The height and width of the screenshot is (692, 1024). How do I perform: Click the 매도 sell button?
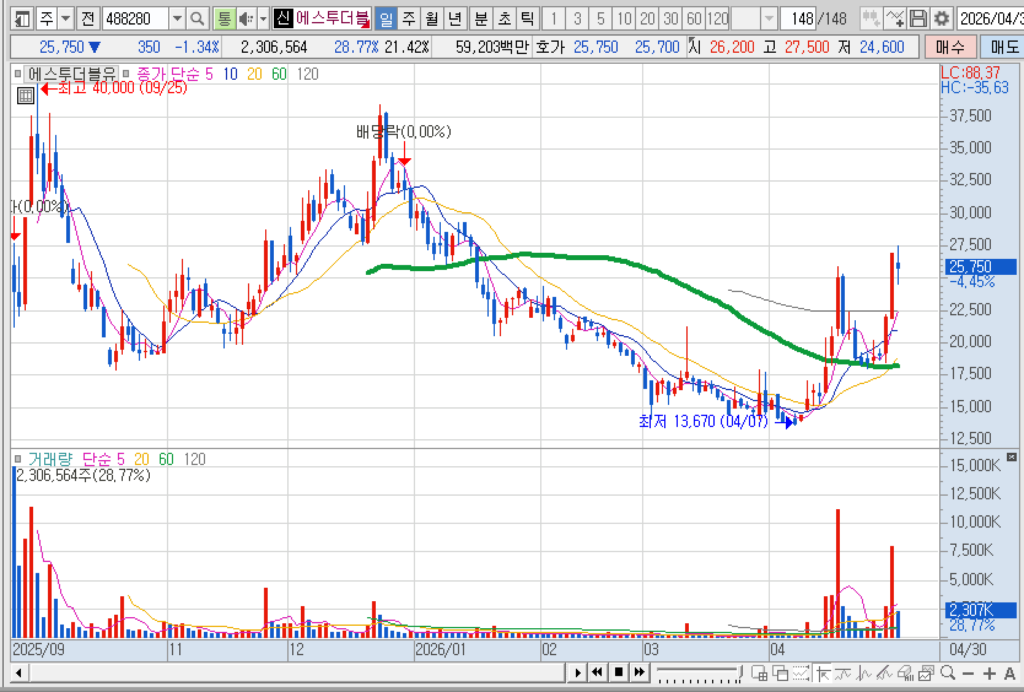(x=1004, y=46)
